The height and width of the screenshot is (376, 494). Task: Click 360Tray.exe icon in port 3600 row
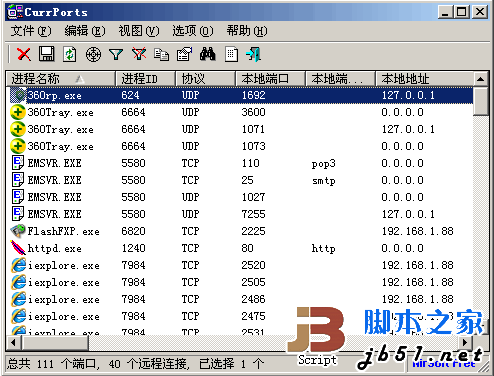click(18, 112)
